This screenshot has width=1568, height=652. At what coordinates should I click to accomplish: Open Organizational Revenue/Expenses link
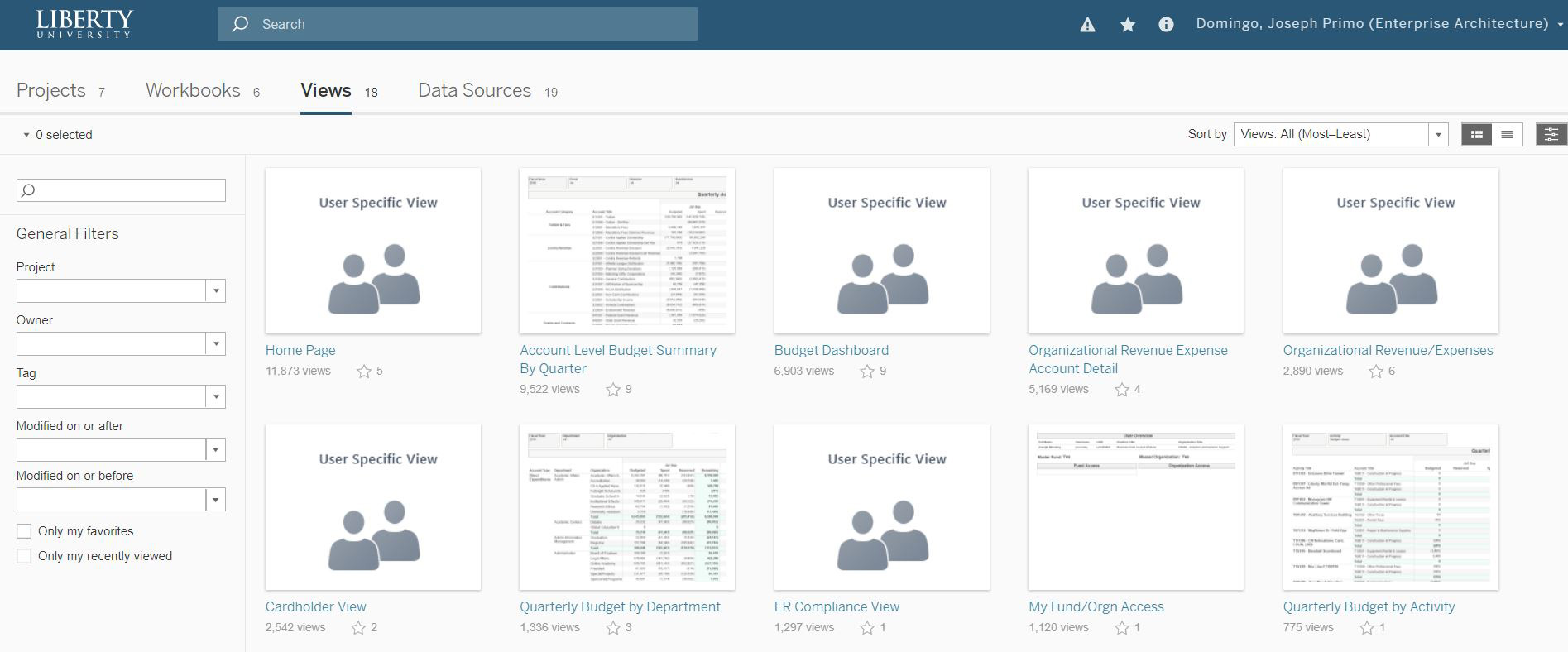coord(1388,351)
